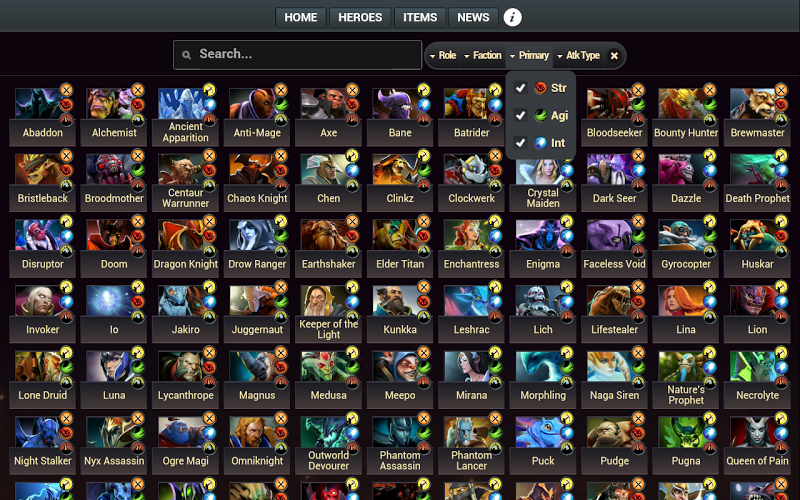This screenshot has width=800, height=500.
Task: Open the Role filter dropdown
Action: [443, 56]
